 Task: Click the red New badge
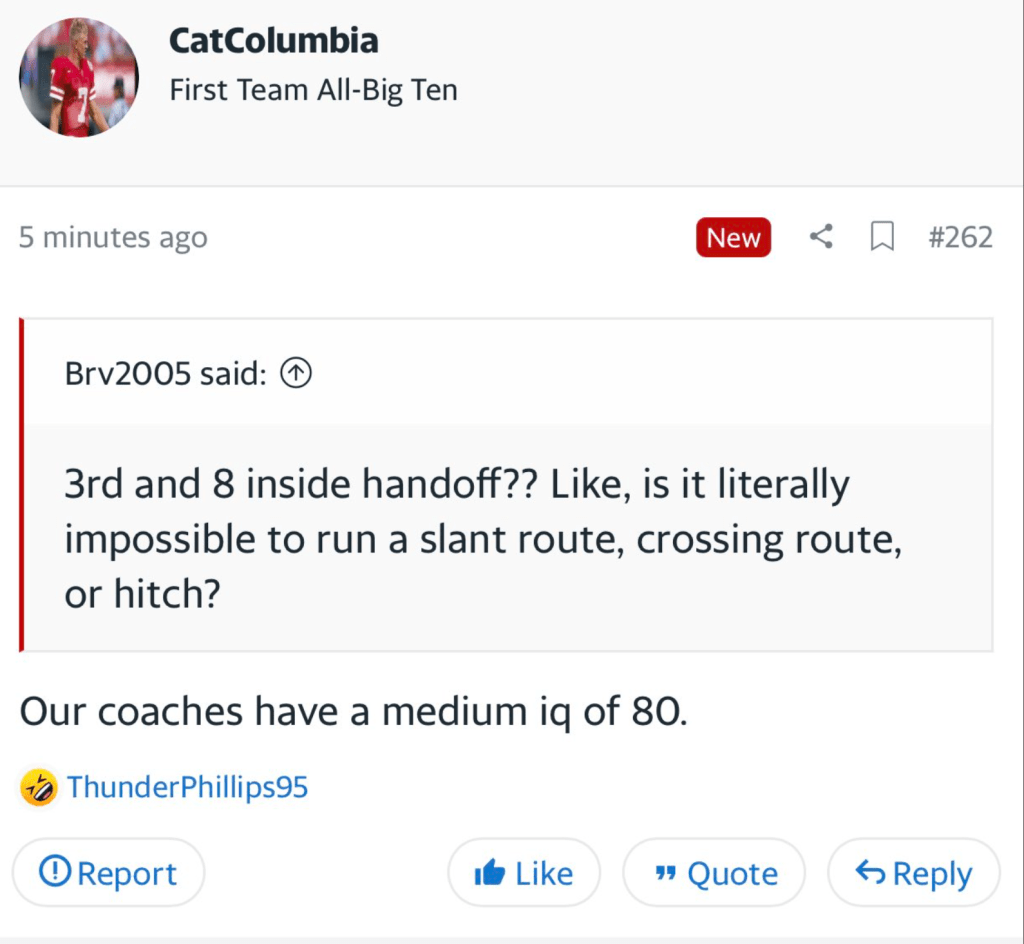pyautogui.click(x=733, y=238)
